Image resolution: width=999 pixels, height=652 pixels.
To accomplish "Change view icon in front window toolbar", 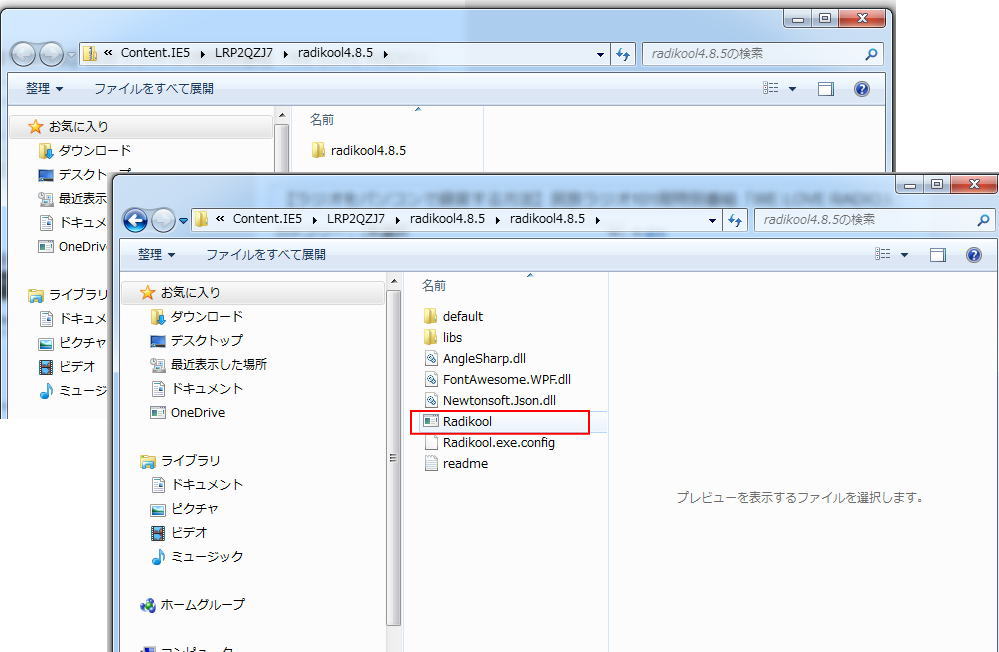I will (x=882, y=254).
